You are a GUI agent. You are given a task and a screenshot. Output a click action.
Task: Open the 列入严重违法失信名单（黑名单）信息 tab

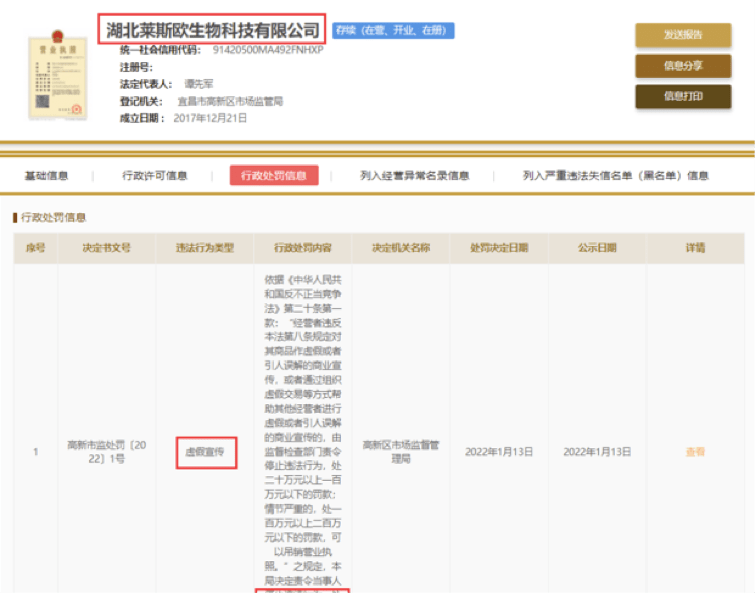coord(615,176)
